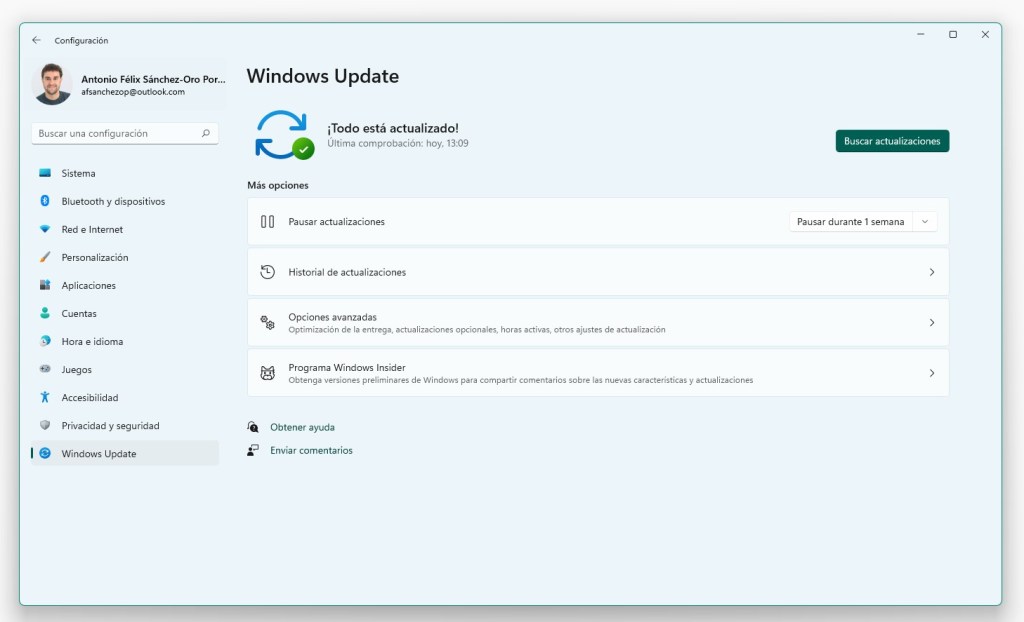Expand Programa Windows Insider via chevron
1024x622 pixels.
point(931,373)
